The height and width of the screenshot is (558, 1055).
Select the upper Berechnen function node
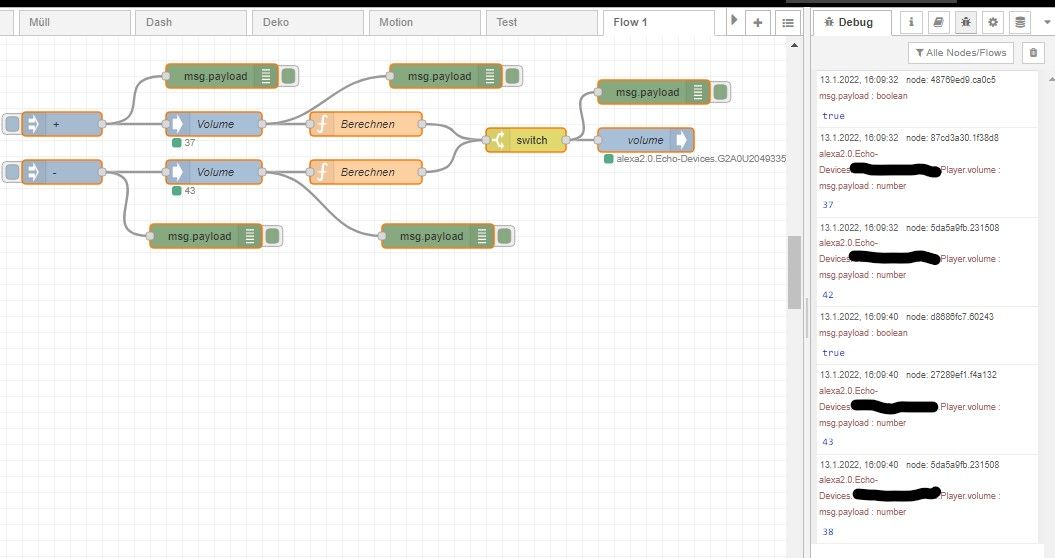click(x=366, y=124)
